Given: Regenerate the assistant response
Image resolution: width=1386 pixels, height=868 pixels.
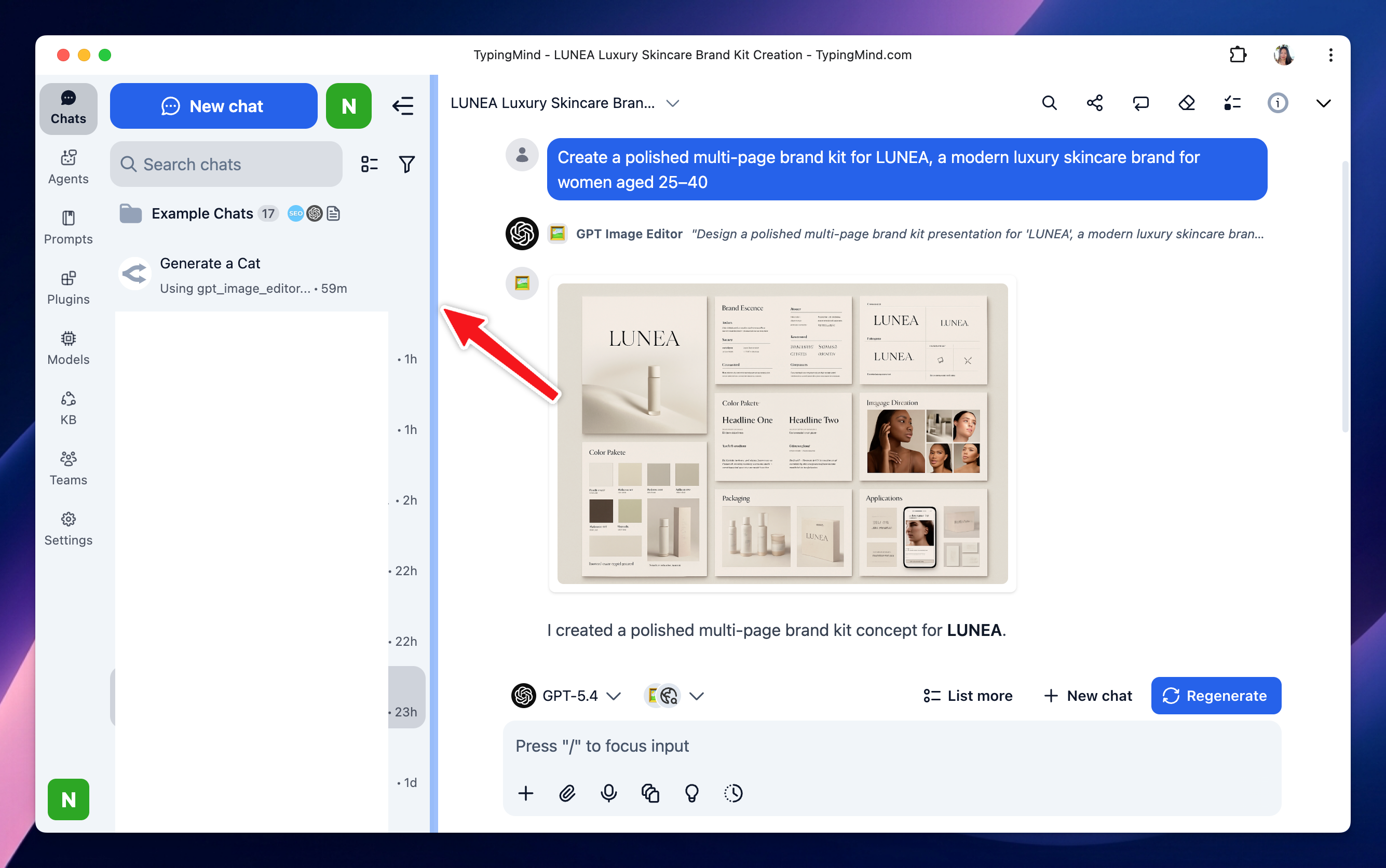Looking at the screenshot, I should coord(1216,696).
